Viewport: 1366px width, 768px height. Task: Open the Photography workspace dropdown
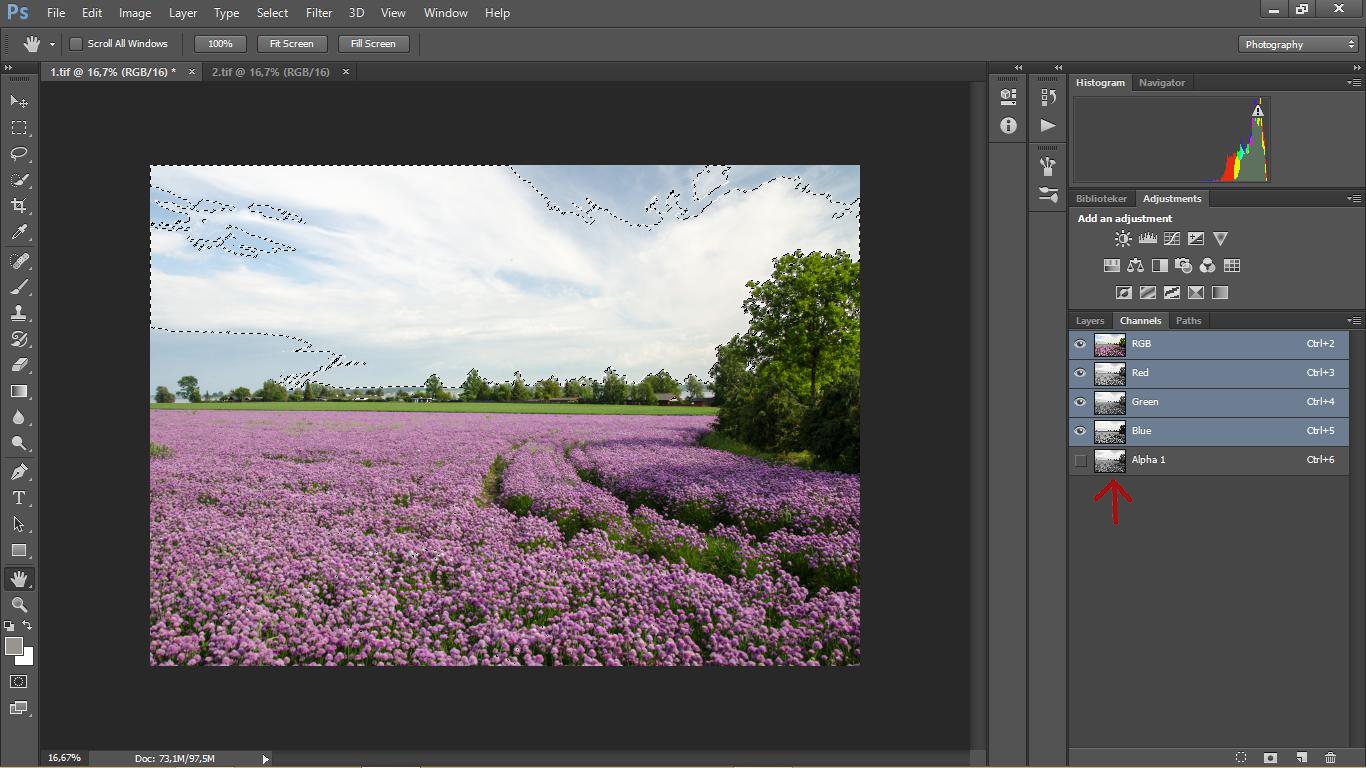click(1297, 44)
